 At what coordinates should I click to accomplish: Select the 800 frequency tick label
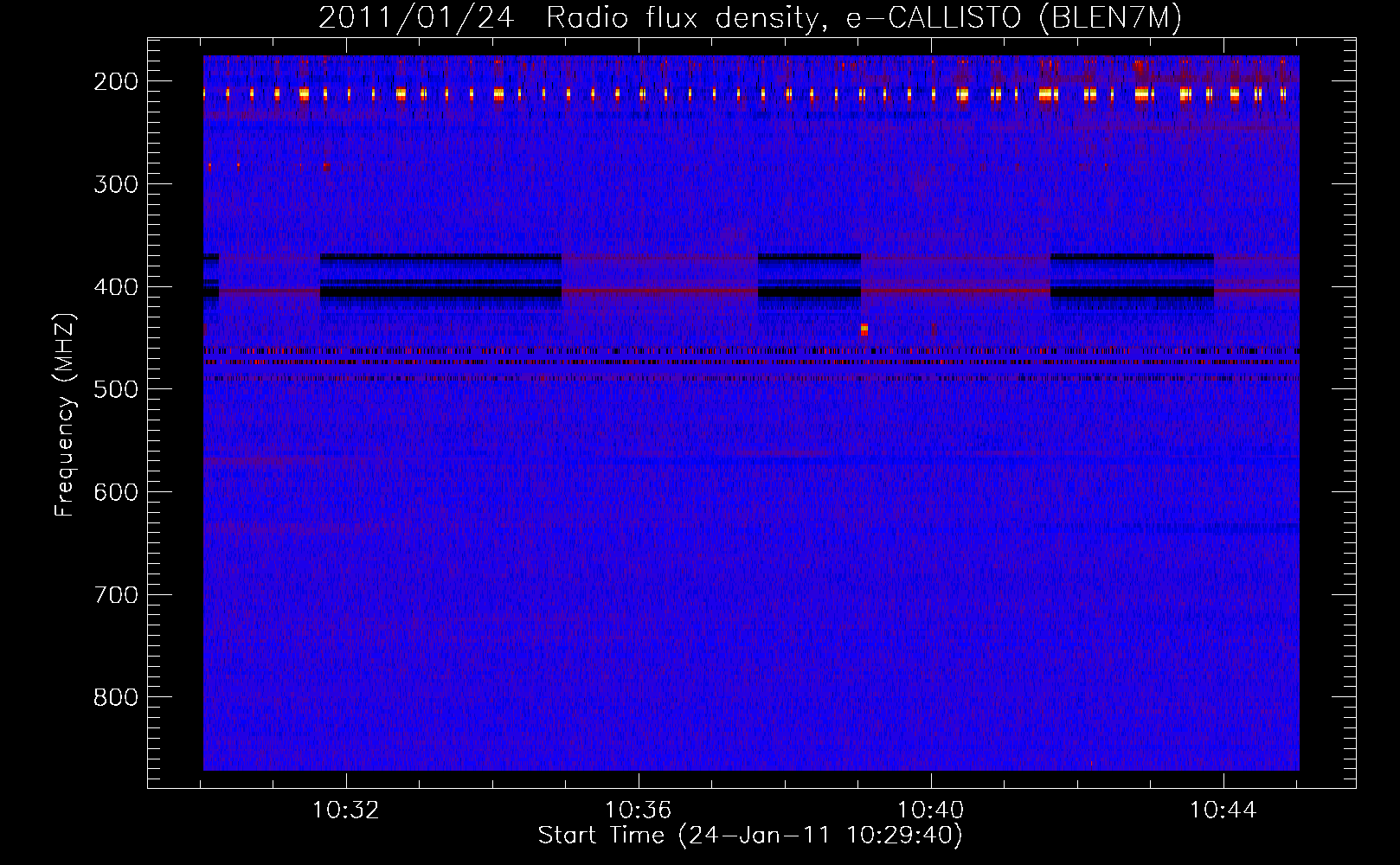coord(116,697)
